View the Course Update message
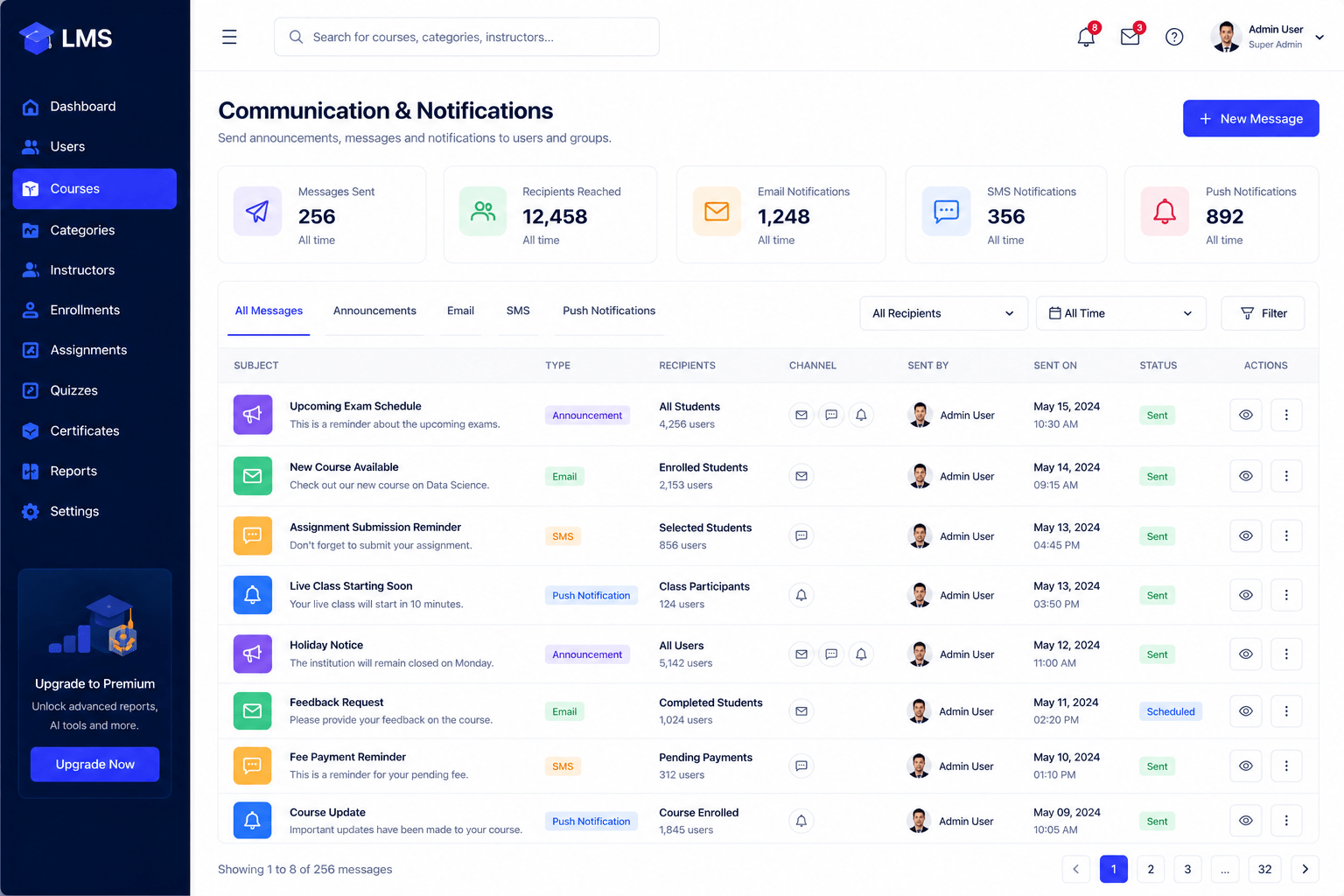The image size is (1344, 896). tap(1246, 821)
